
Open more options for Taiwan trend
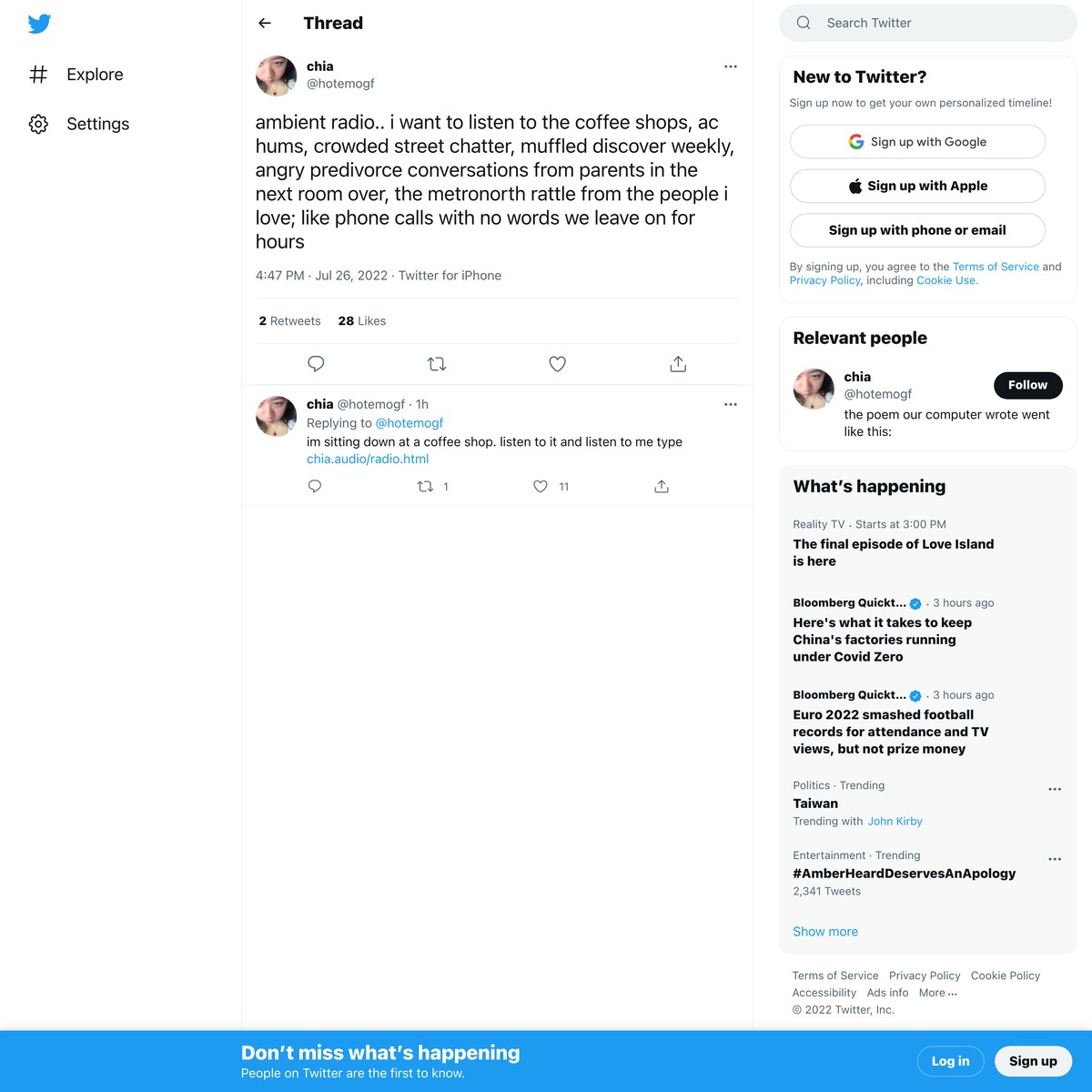[x=1055, y=789]
